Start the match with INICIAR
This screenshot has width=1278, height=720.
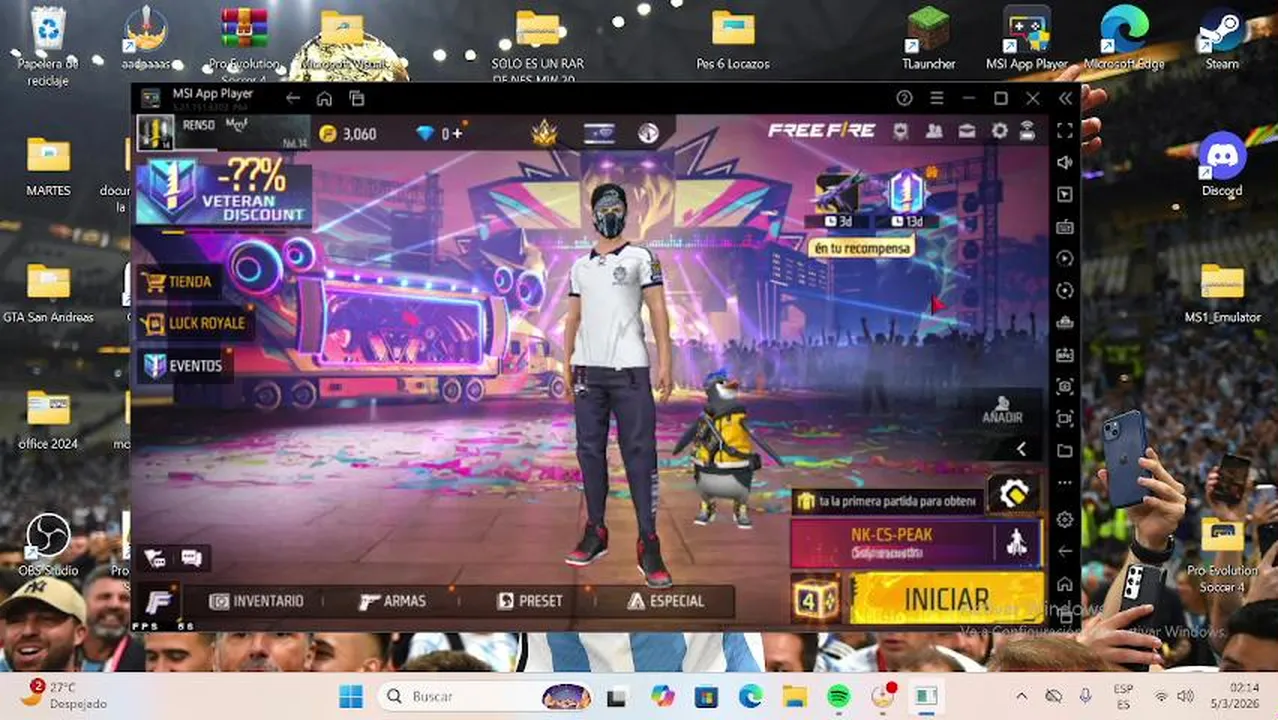pyautogui.click(x=946, y=599)
